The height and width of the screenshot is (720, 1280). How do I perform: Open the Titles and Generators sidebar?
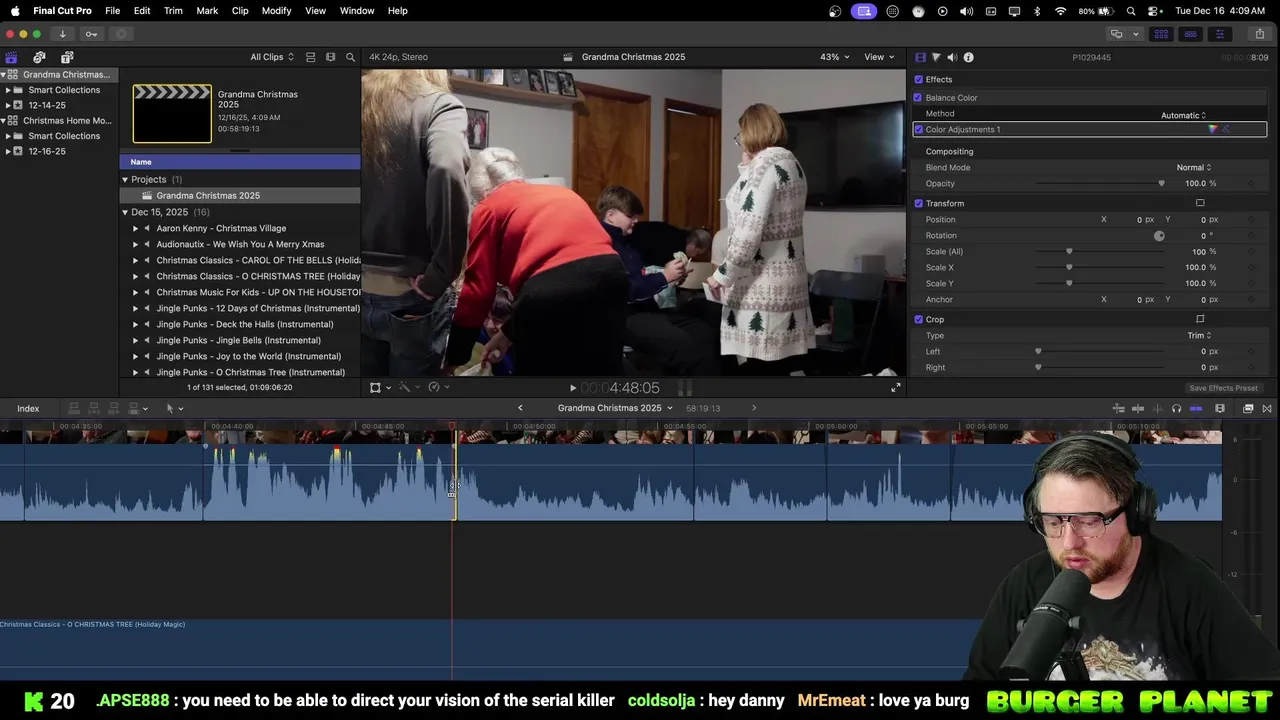coord(67,57)
